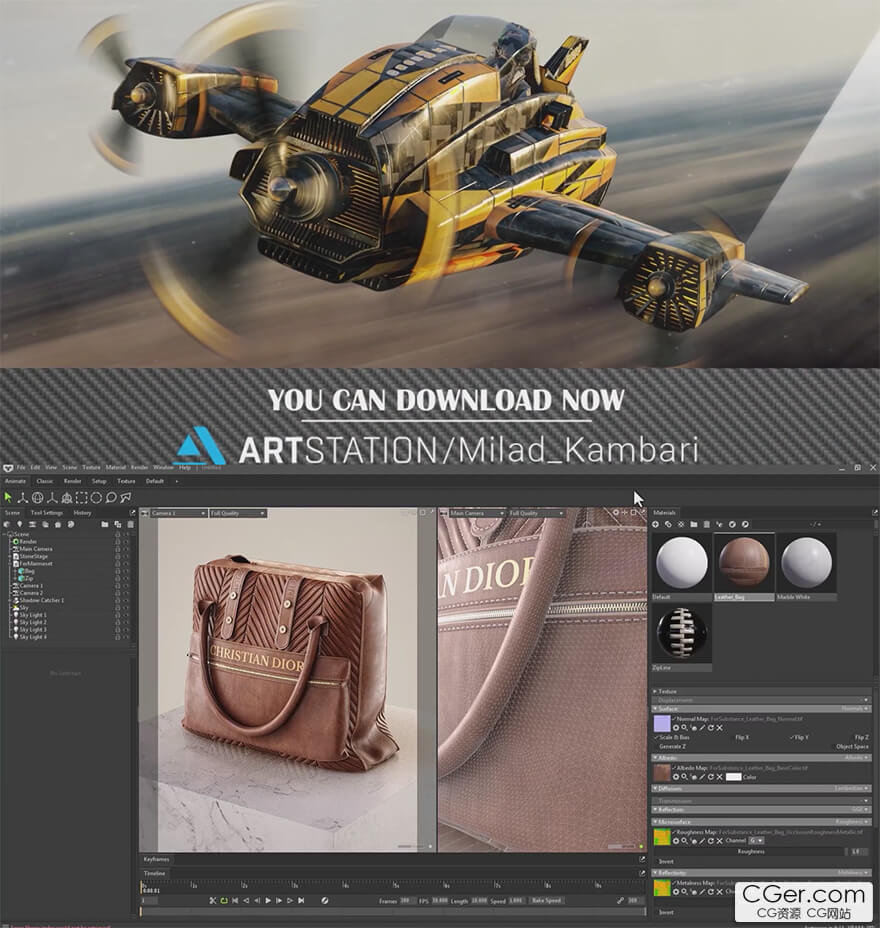
Task: Enable Generate Z option
Action: pos(672,747)
